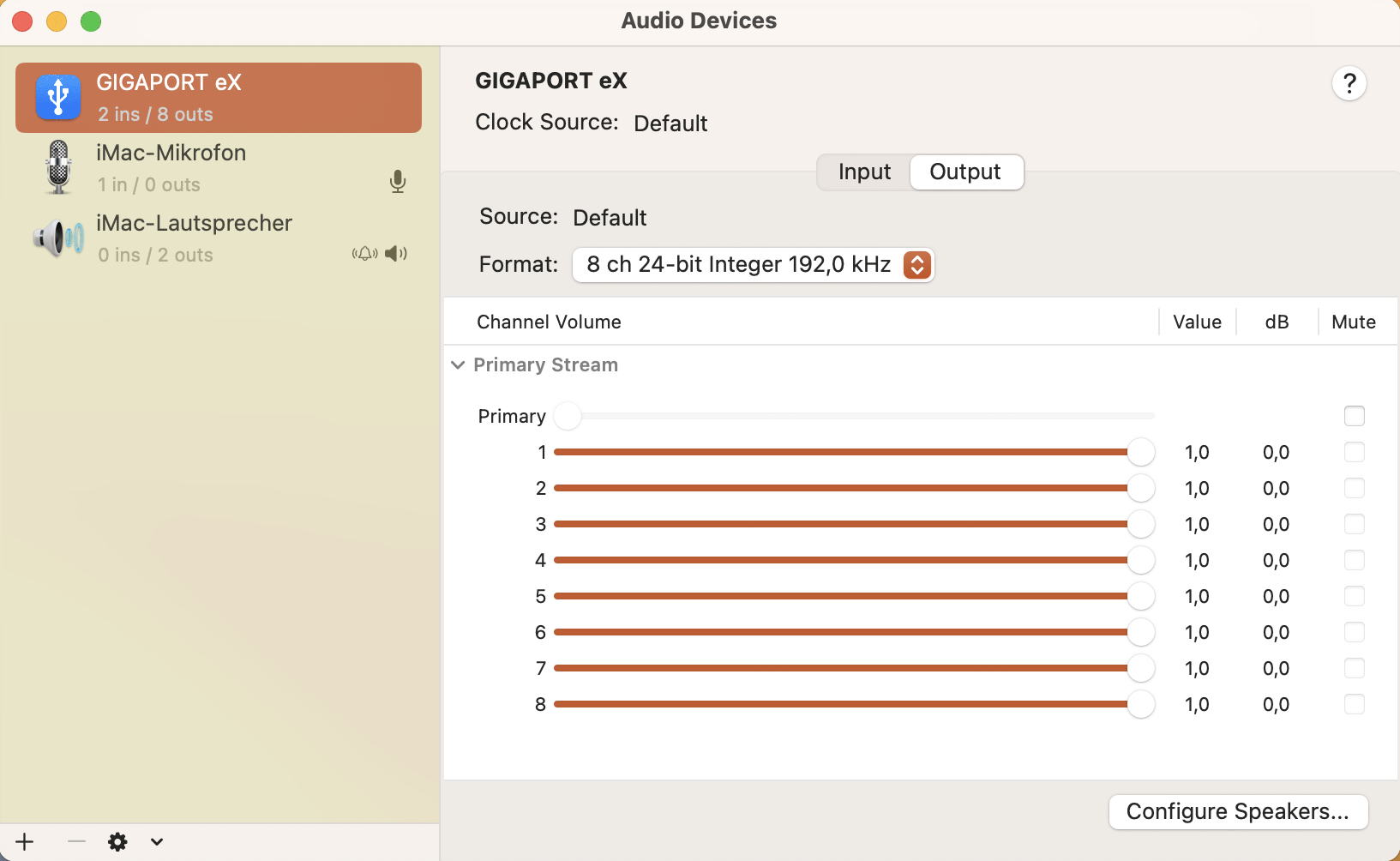Zoom window with green button
The image size is (1400, 861).
pyautogui.click(x=91, y=21)
